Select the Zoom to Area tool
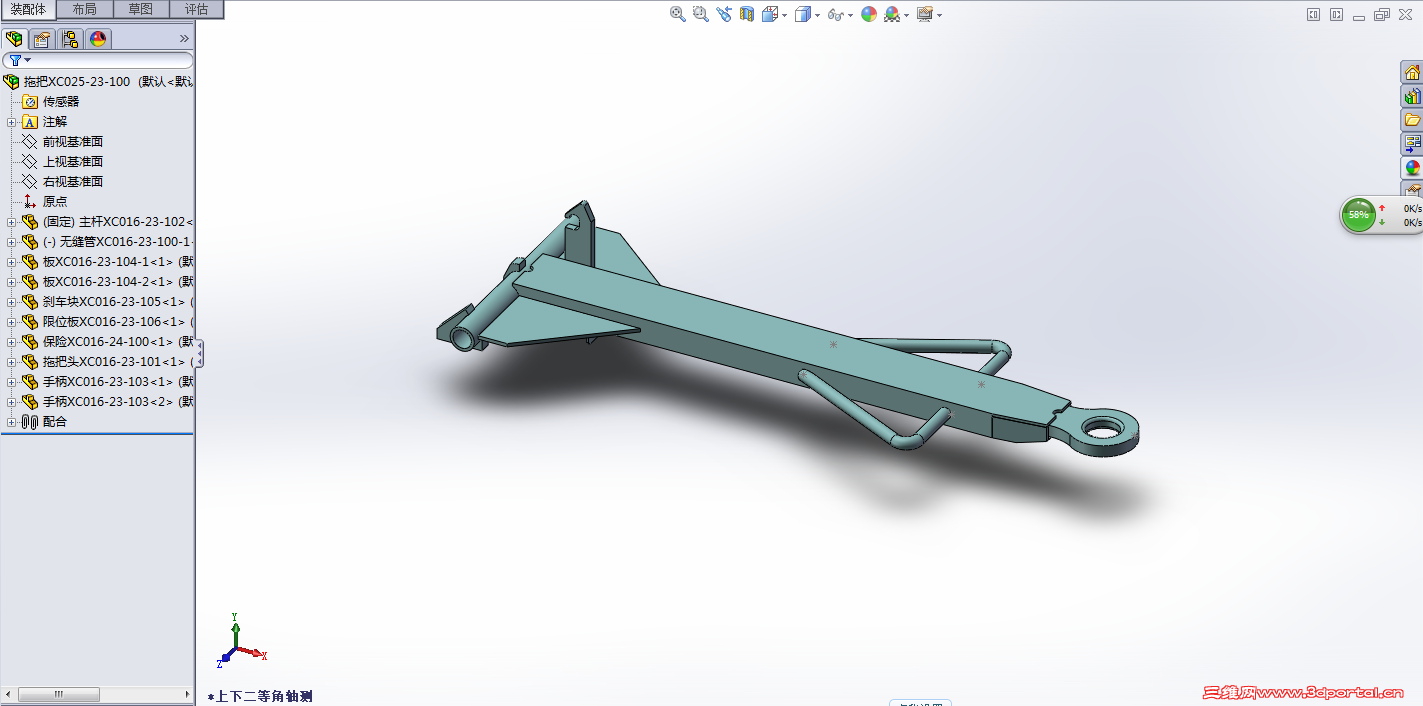 tap(700, 14)
